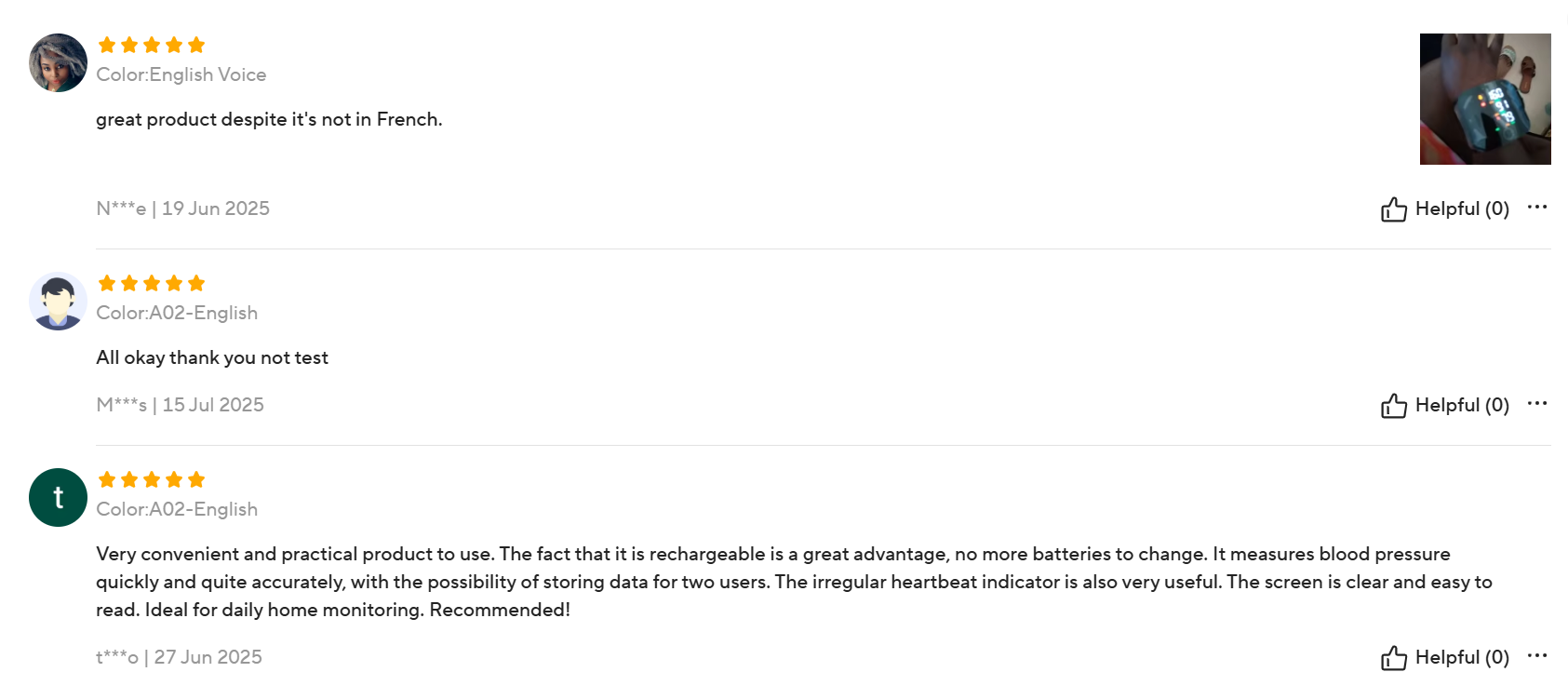The height and width of the screenshot is (699, 1568).
Task: Click the green 't' avatar icon
Action: (58, 498)
